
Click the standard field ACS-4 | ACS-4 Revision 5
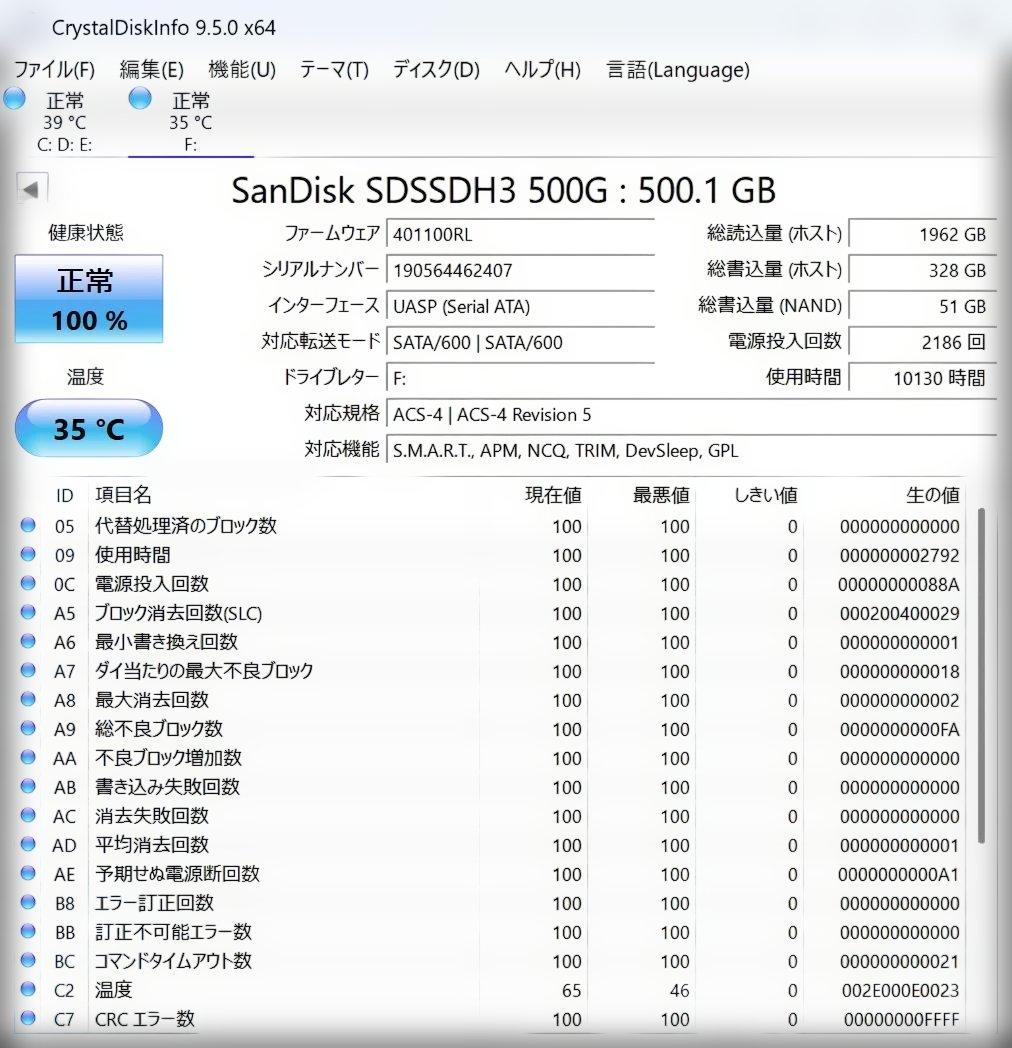[x=691, y=415]
